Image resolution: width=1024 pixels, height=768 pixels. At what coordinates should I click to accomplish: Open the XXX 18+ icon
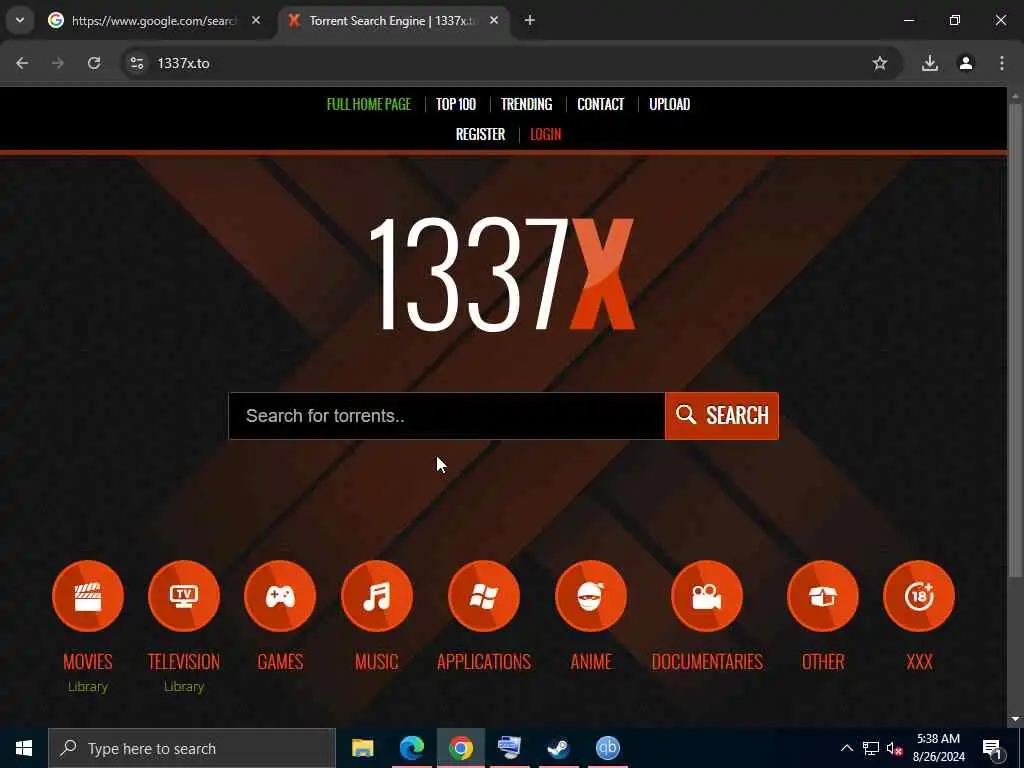tap(919, 596)
